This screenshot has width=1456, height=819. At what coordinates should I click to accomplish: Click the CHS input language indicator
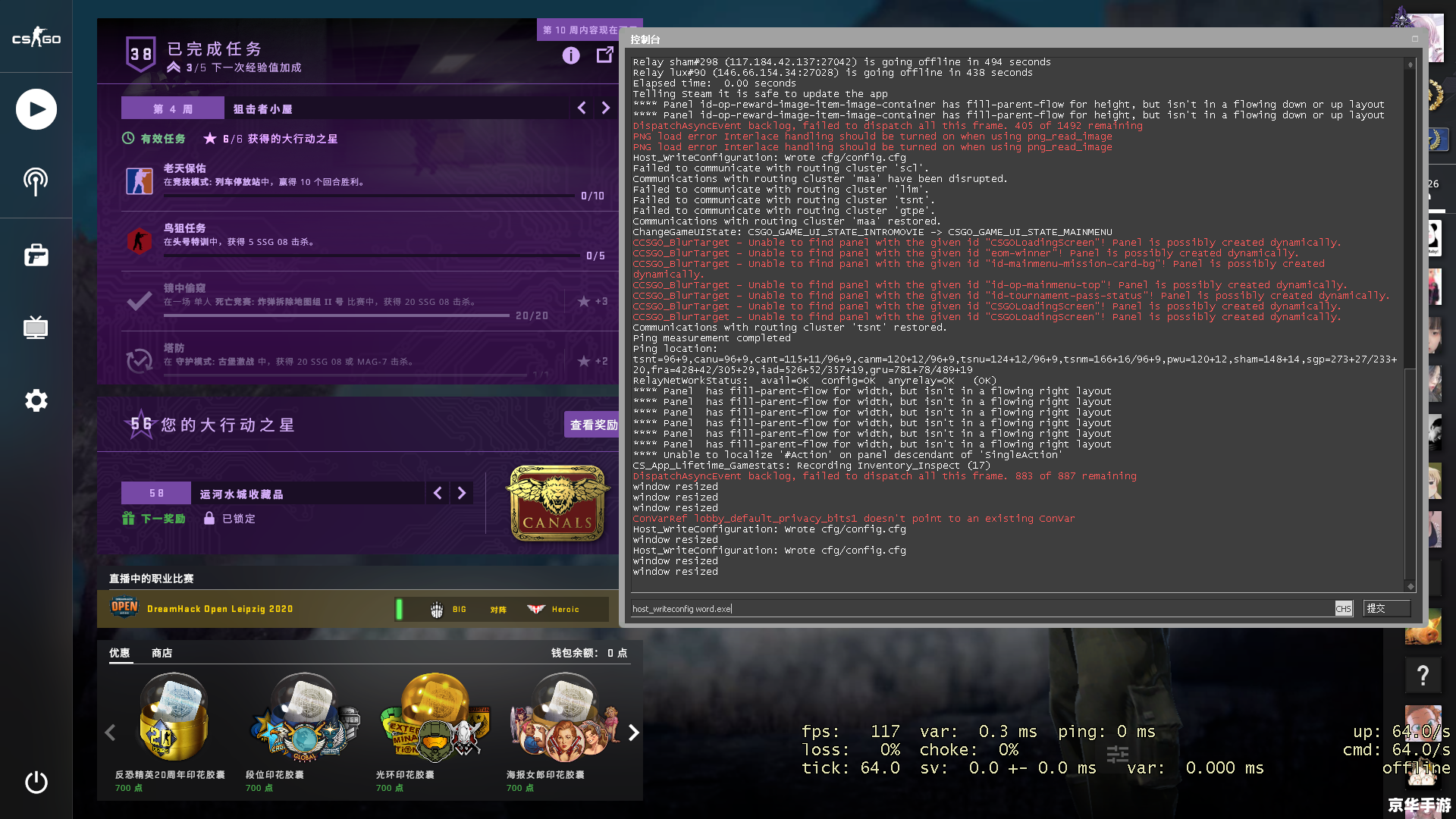(x=1343, y=608)
